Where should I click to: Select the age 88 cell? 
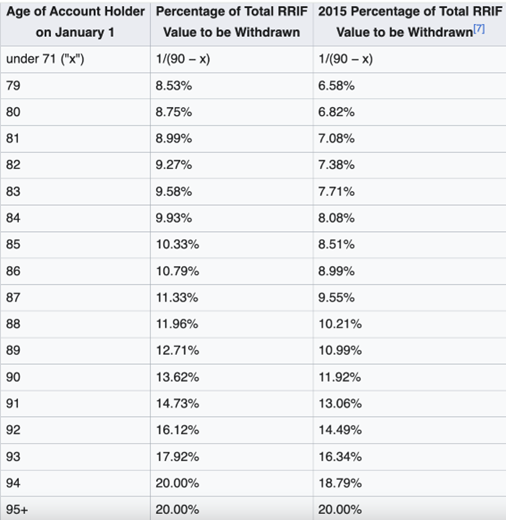click(75, 324)
